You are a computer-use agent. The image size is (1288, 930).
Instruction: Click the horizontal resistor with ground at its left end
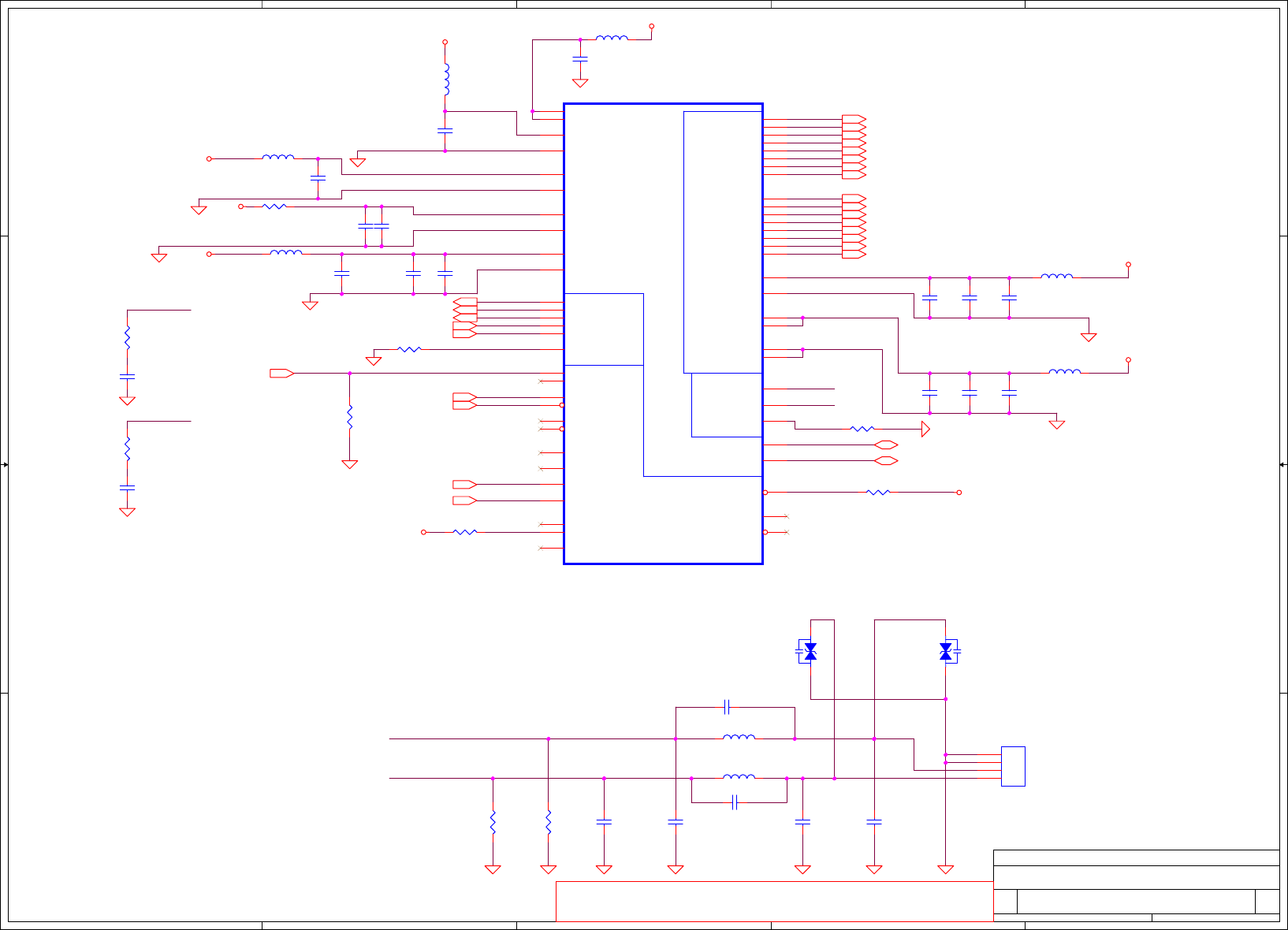tap(410, 349)
